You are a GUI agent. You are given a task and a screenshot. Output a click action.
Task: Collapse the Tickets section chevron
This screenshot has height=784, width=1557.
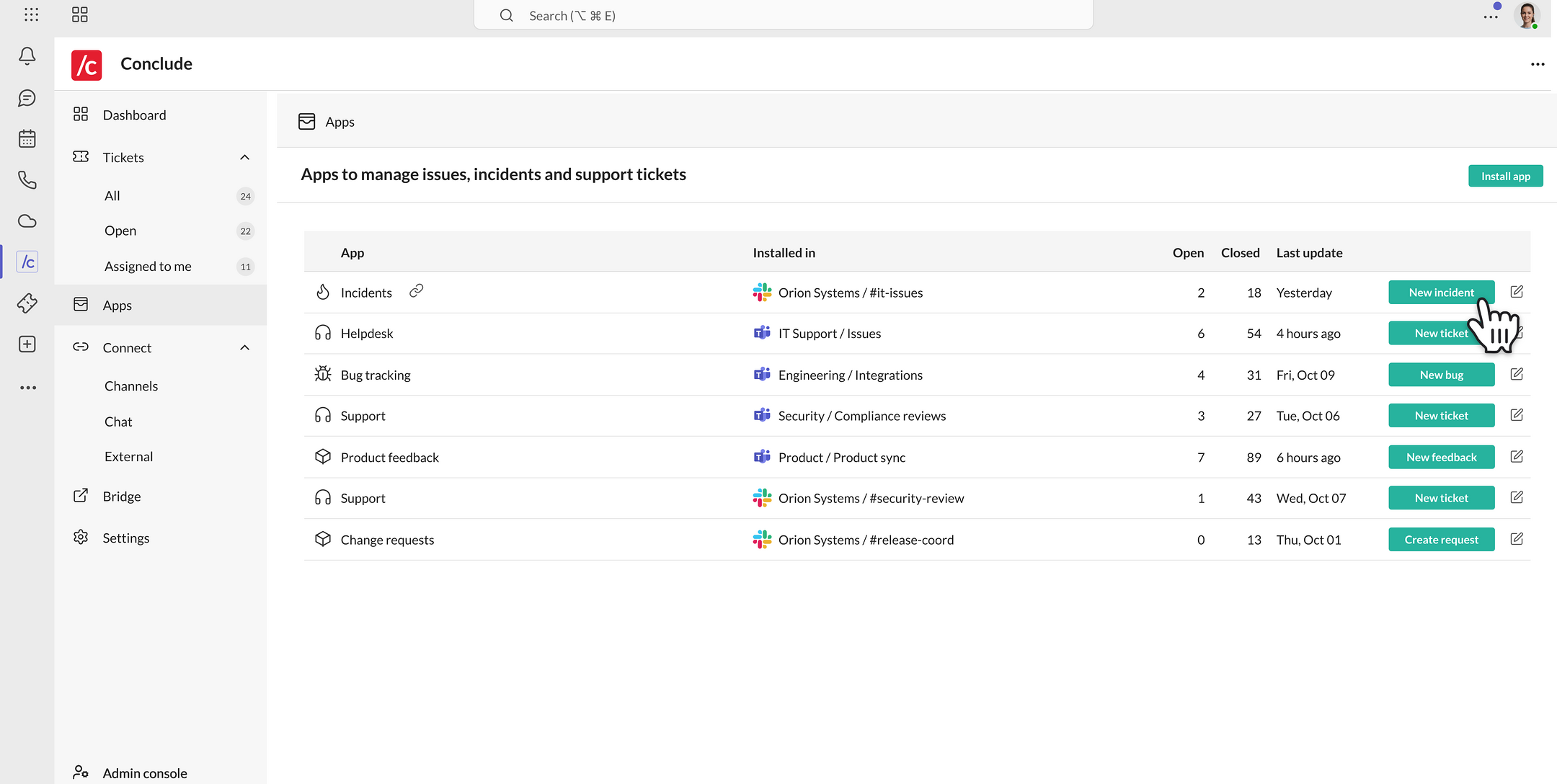point(245,158)
